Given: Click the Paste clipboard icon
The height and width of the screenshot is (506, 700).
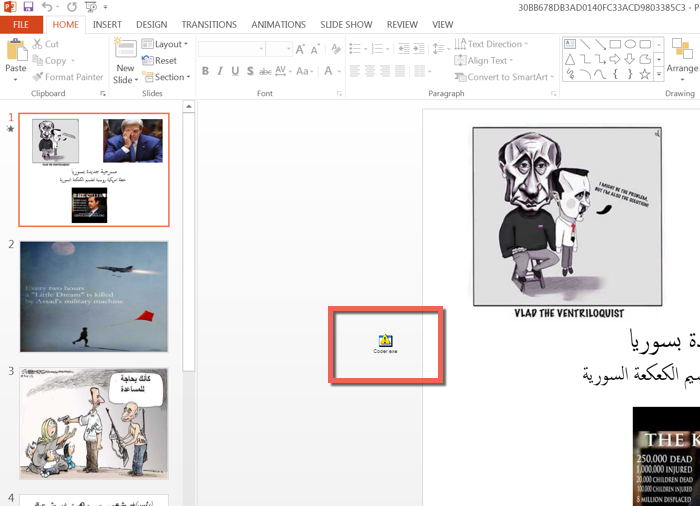Looking at the screenshot, I should (x=16, y=50).
